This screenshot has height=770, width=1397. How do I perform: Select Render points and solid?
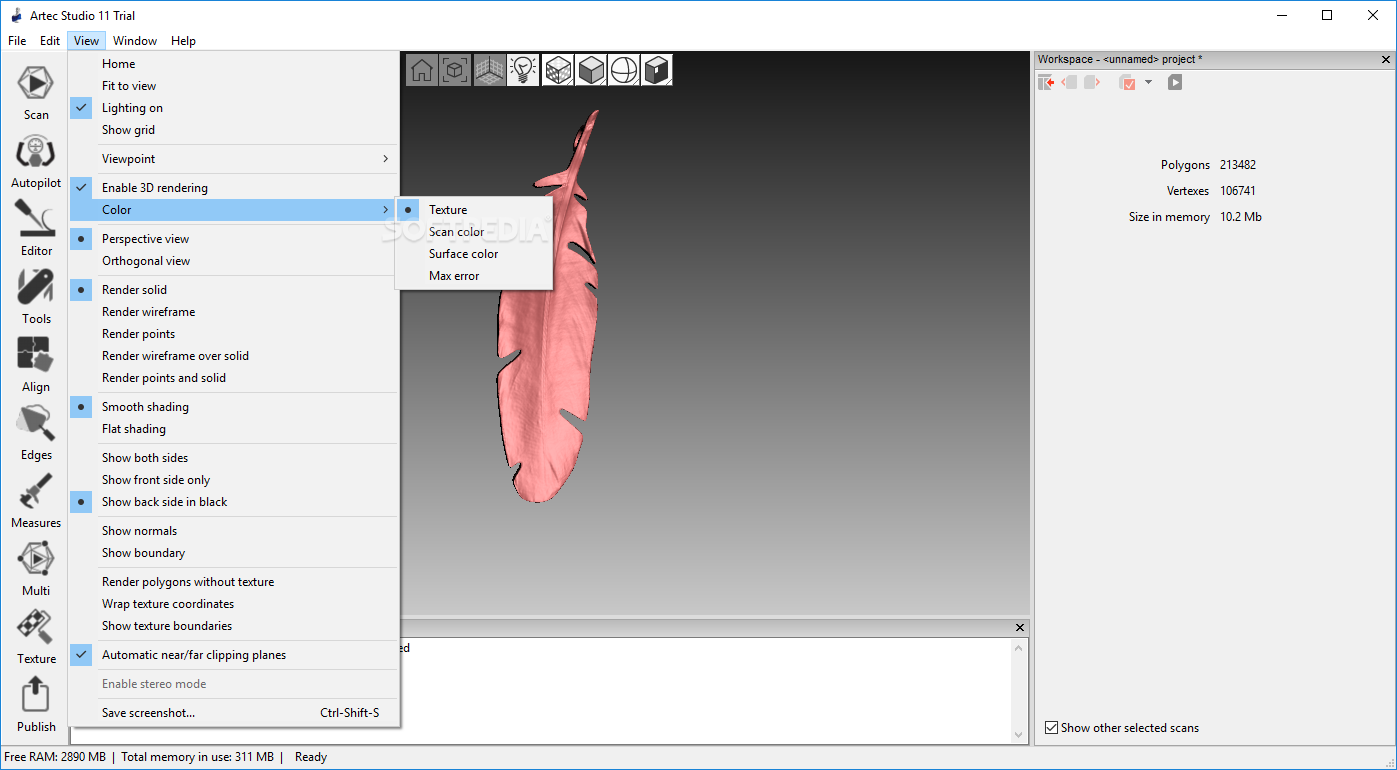(234, 378)
